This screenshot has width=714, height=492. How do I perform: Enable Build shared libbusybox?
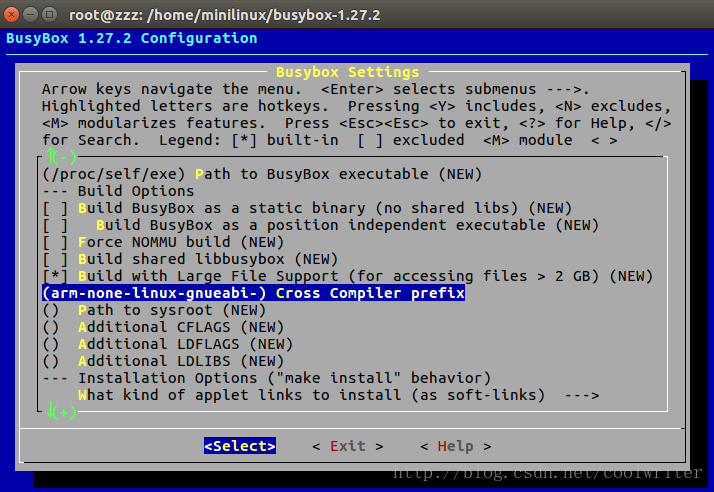pyautogui.click(x=190, y=259)
